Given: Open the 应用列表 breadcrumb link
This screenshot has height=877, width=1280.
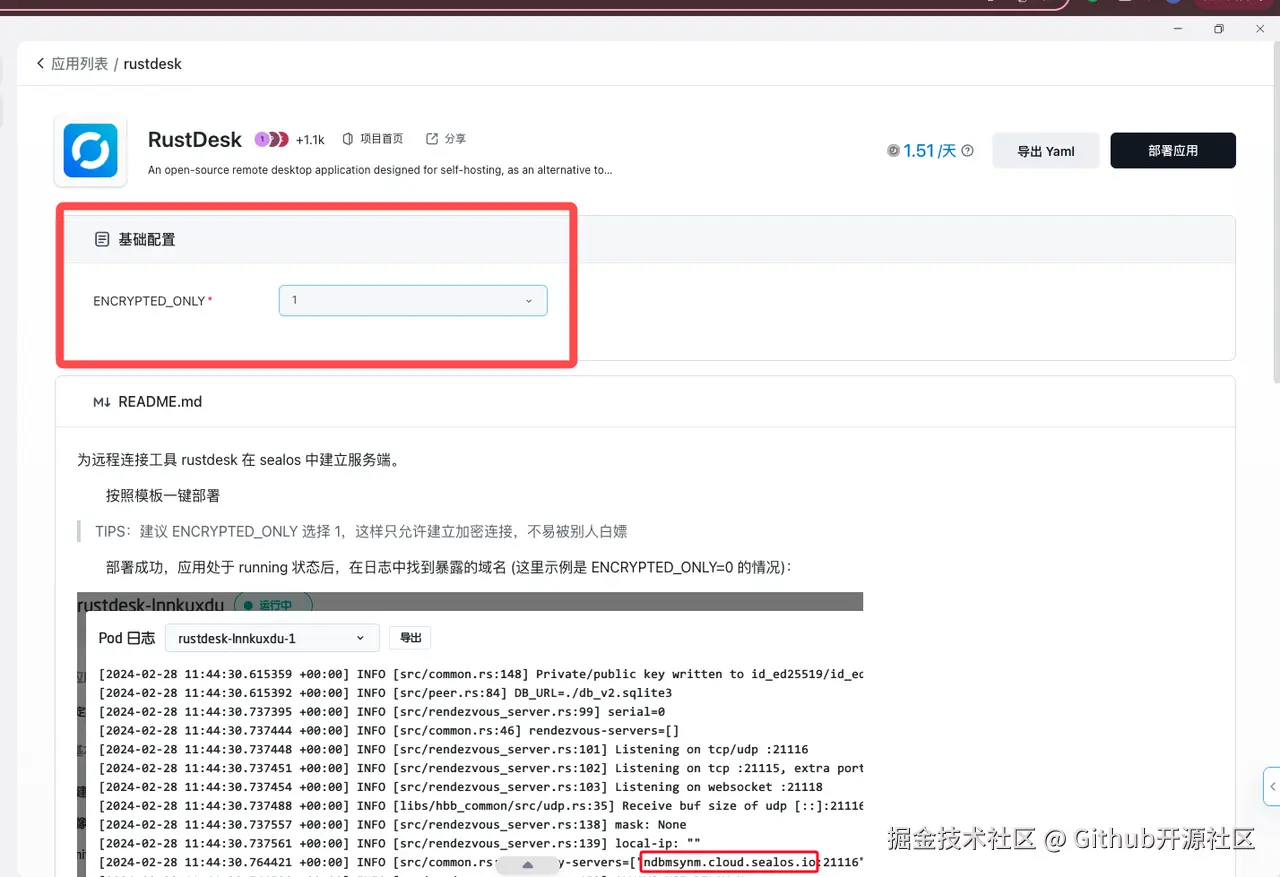Looking at the screenshot, I should 79,63.
